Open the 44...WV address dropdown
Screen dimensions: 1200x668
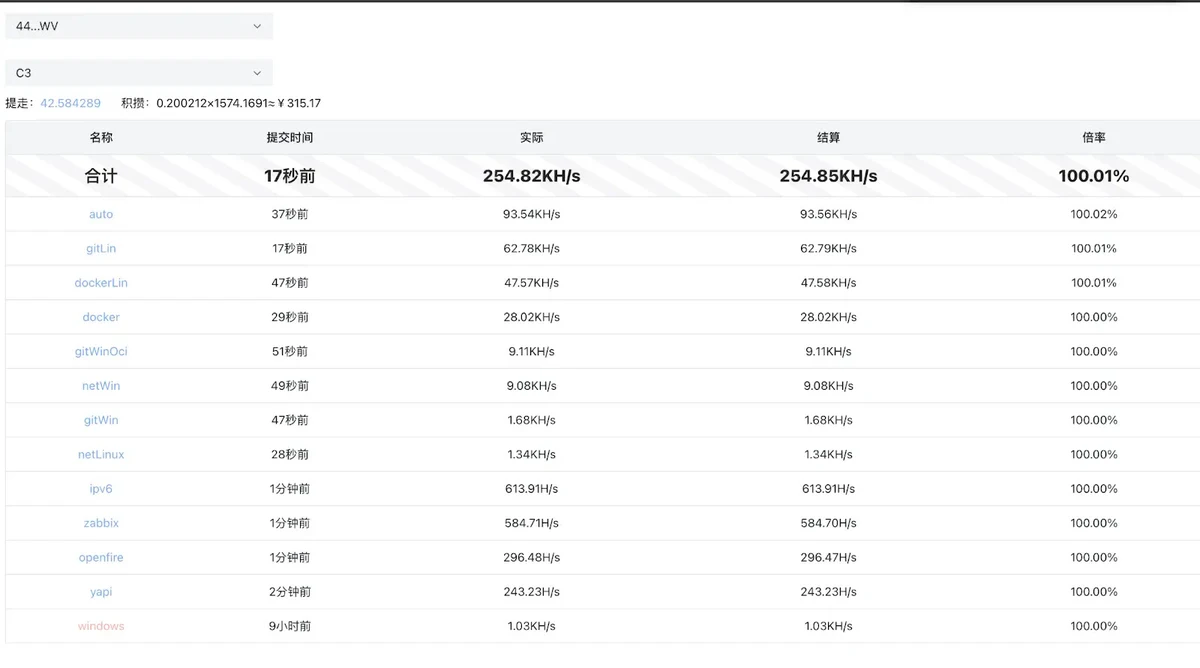[x=138, y=26]
